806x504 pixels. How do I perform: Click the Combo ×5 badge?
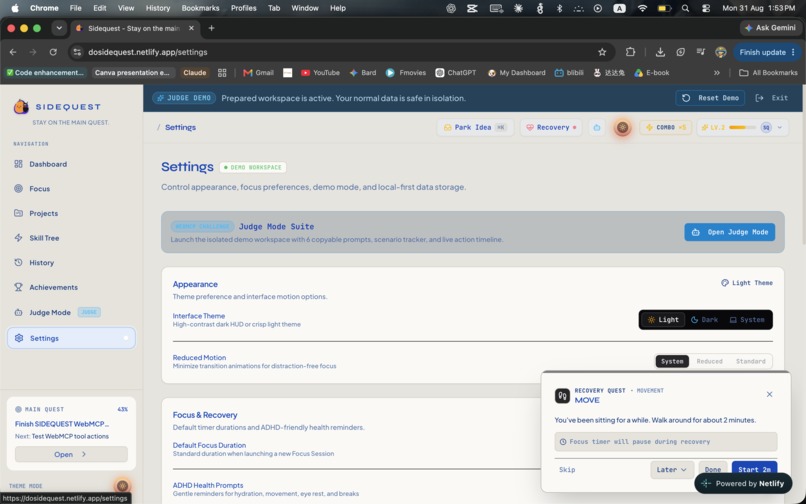pos(665,128)
